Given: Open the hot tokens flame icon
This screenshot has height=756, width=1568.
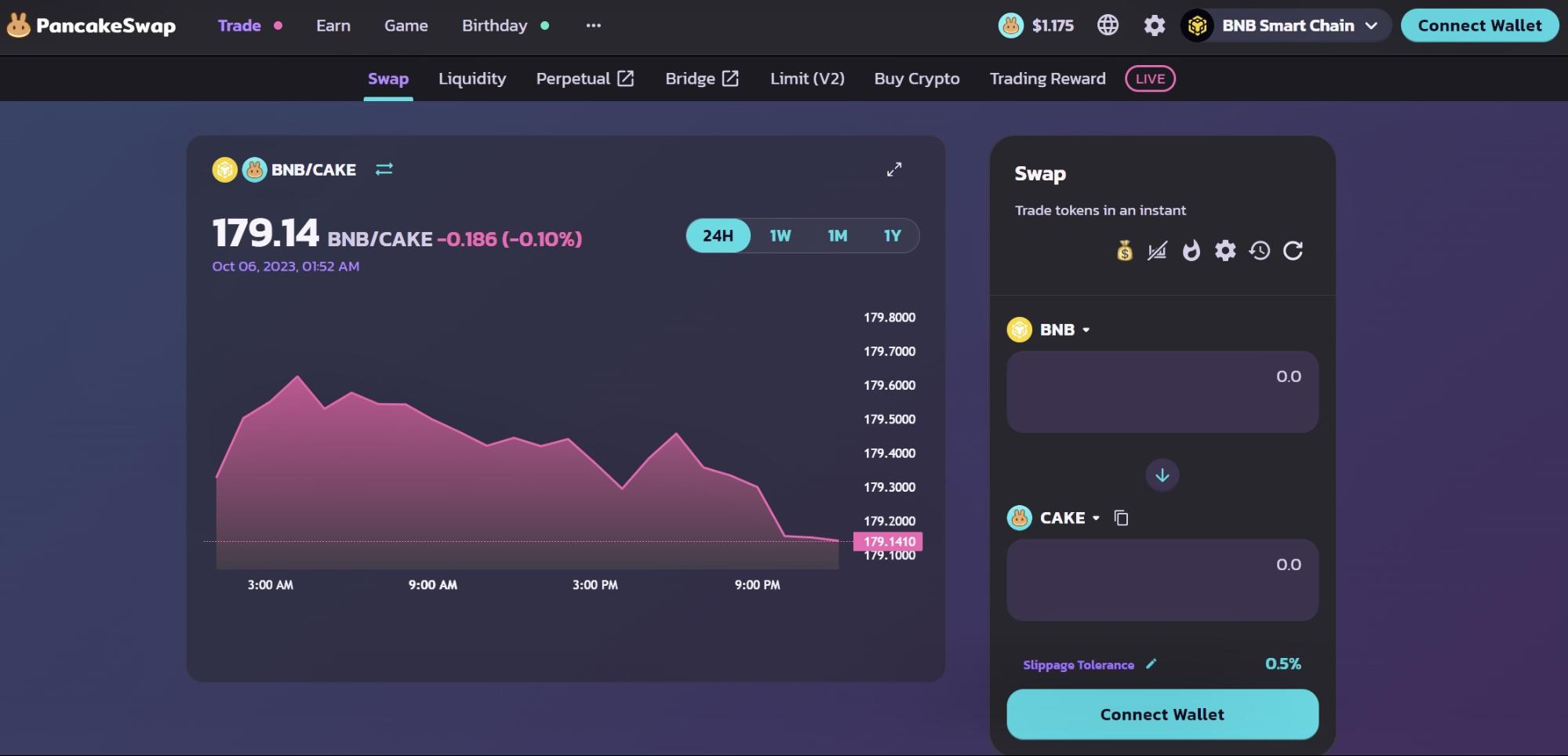Looking at the screenshot, I should (1191, 251).
